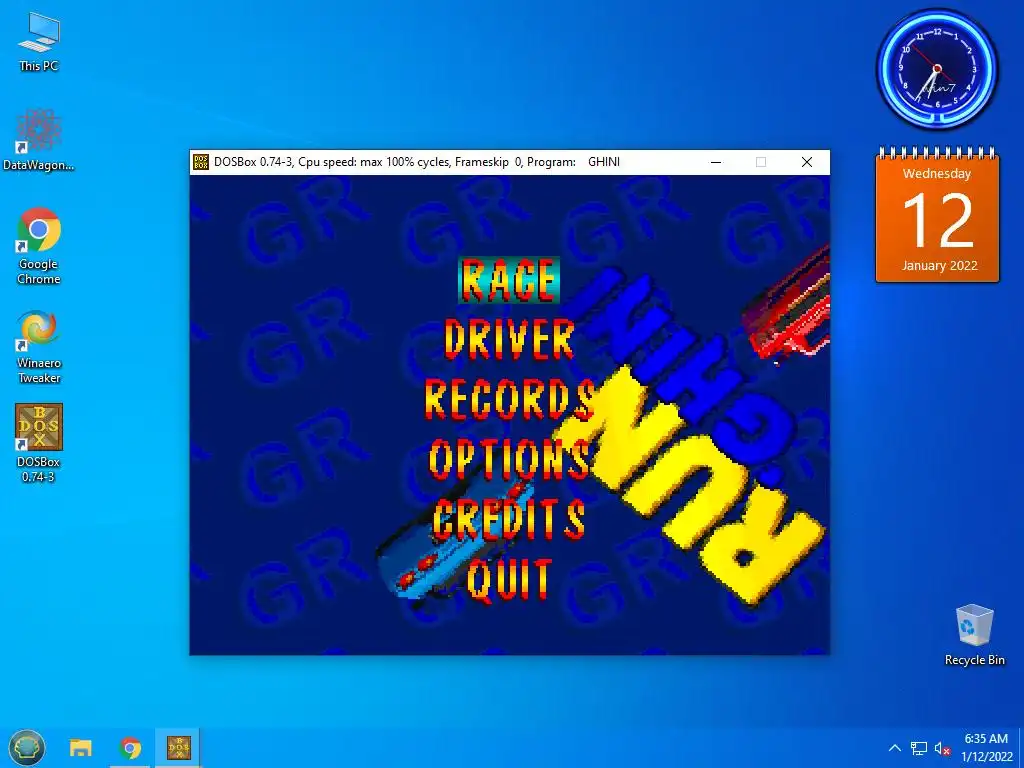Image resolution: width=1024 pixels, height=768 pixels.
Task: Open the taskbar clock showing 6:35 AM
Action: point(987,748)
